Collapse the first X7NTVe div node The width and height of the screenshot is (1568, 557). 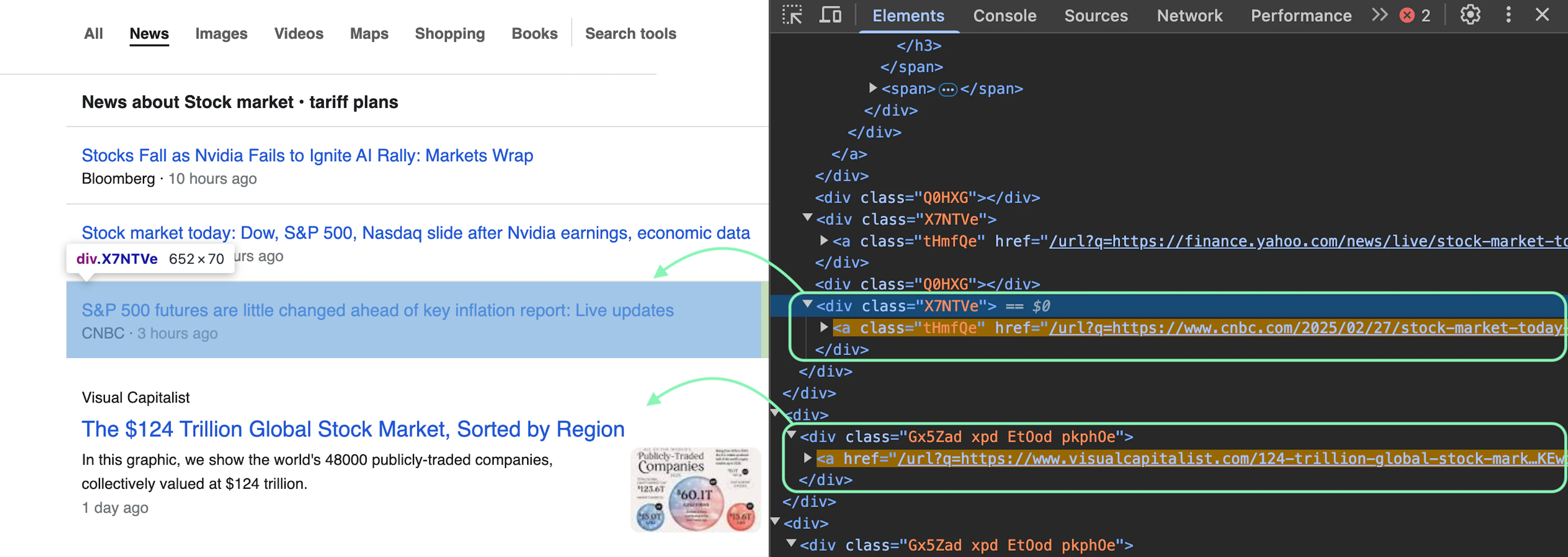coord(808,217)
